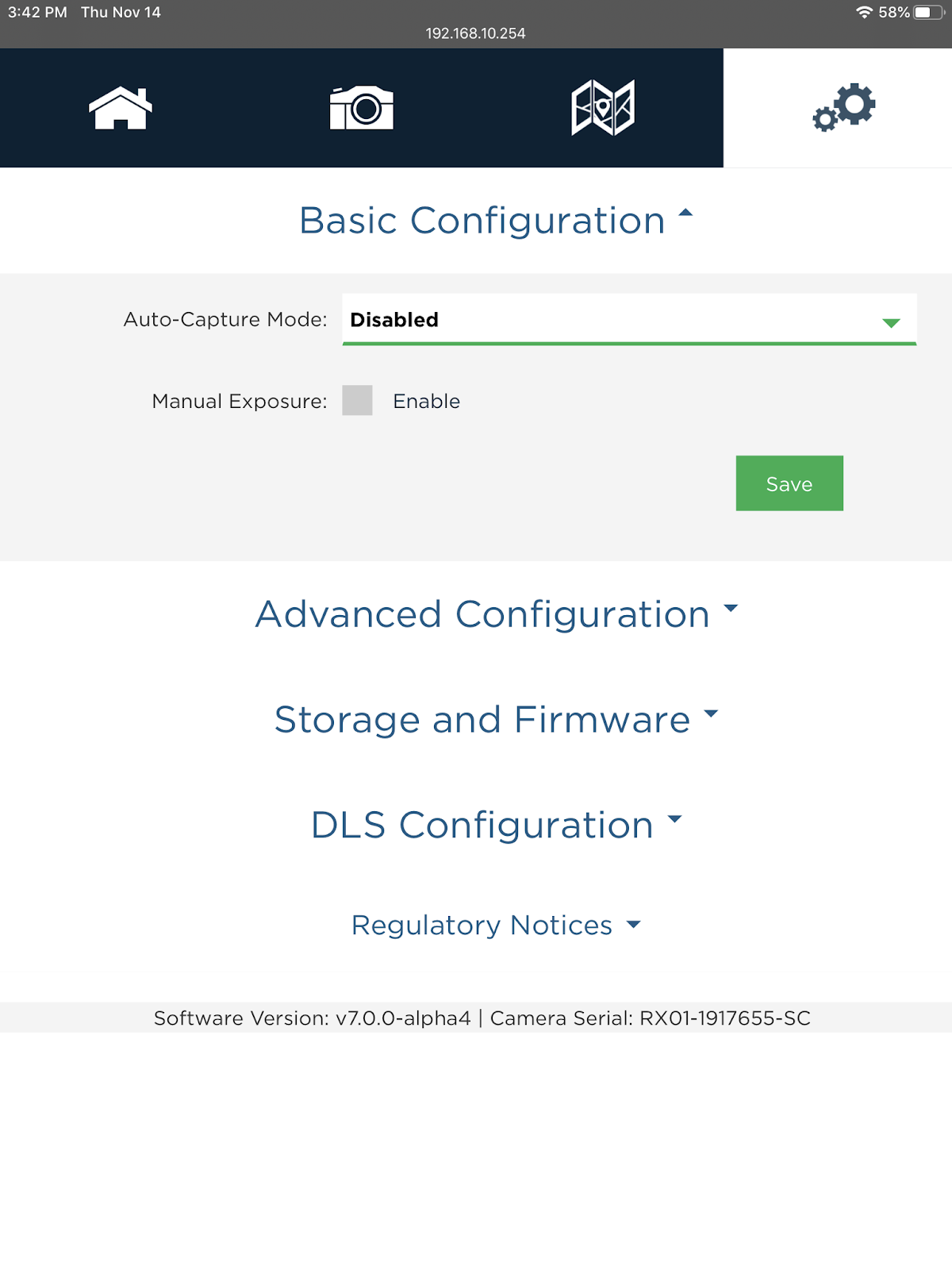This screenshot has width=952, height=1270.
Task: Open the map coverage icon
Action: (x=603, y=108)
